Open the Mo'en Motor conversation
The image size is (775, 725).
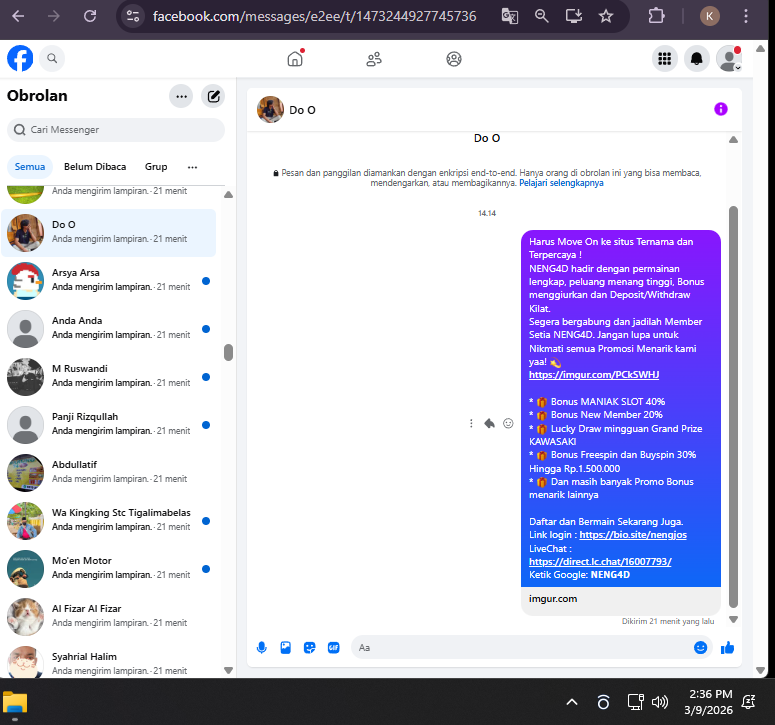(109, 568)
